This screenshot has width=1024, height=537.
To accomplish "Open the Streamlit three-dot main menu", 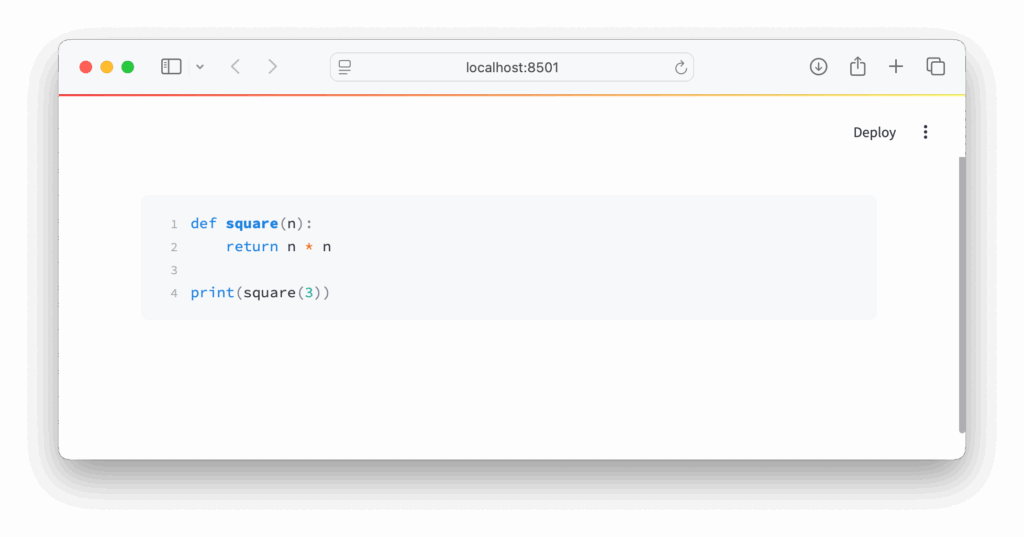I will 925,132.
